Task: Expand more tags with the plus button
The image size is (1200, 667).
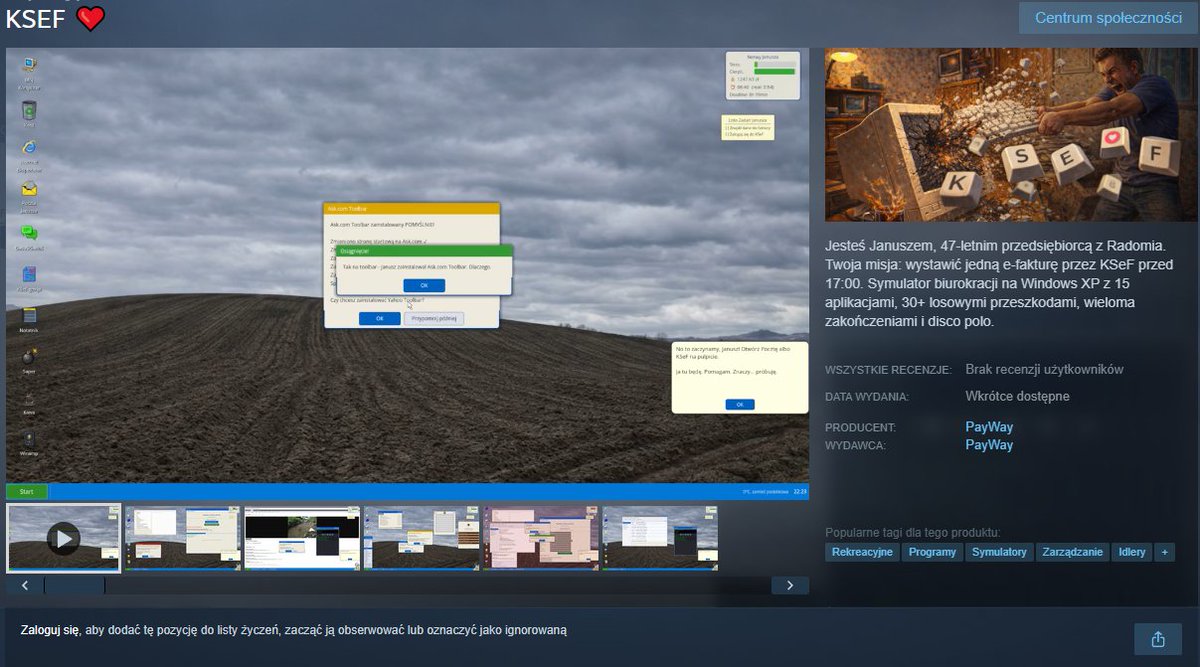Action: click(1164, 552)
